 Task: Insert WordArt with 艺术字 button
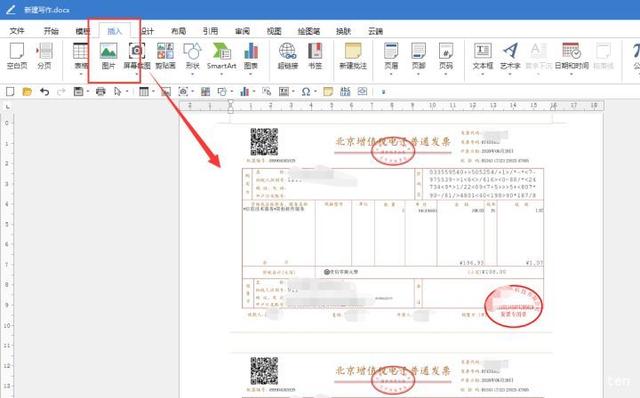pyautogui.click(x=510, y=56)
